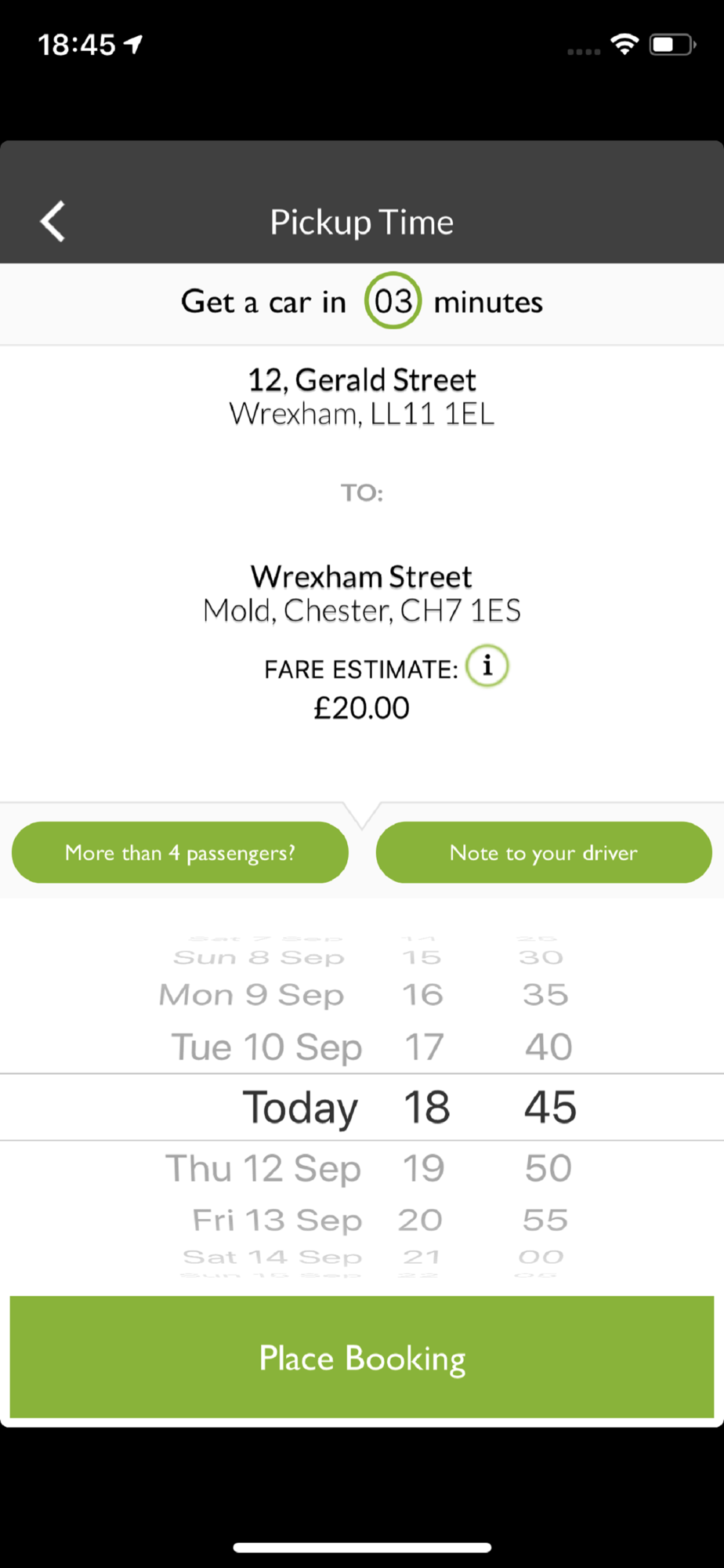
Task: Open fare estimate info icon
Action: pos(487,666)
